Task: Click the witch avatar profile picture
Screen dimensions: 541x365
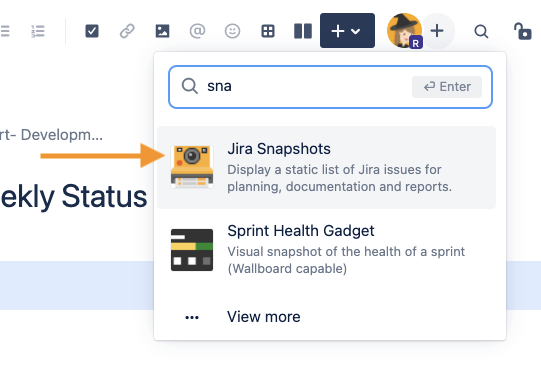Action: 404,31
